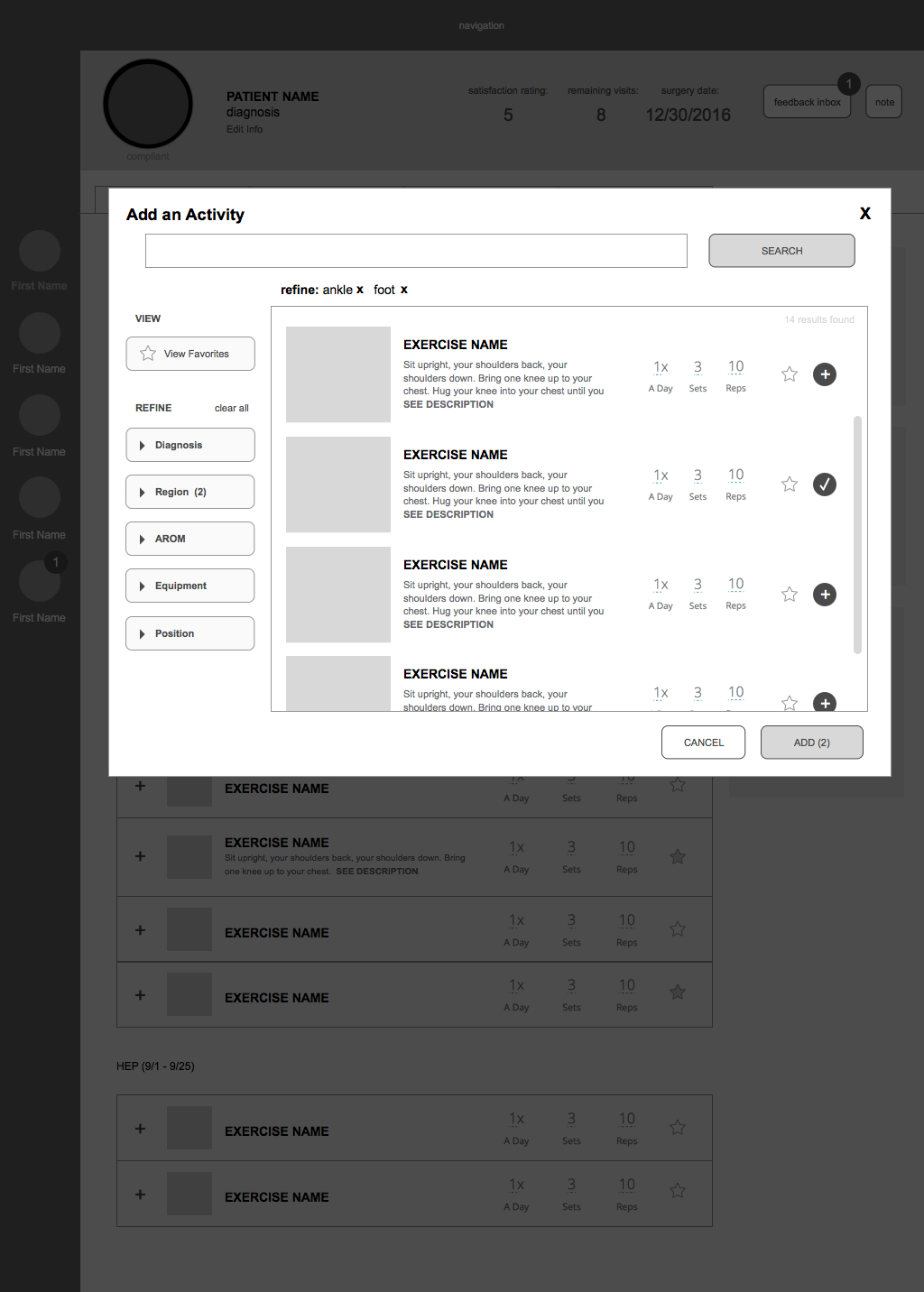
Task: Uncheck the selected second exercise checkmark
Action: tap(825, 484)
